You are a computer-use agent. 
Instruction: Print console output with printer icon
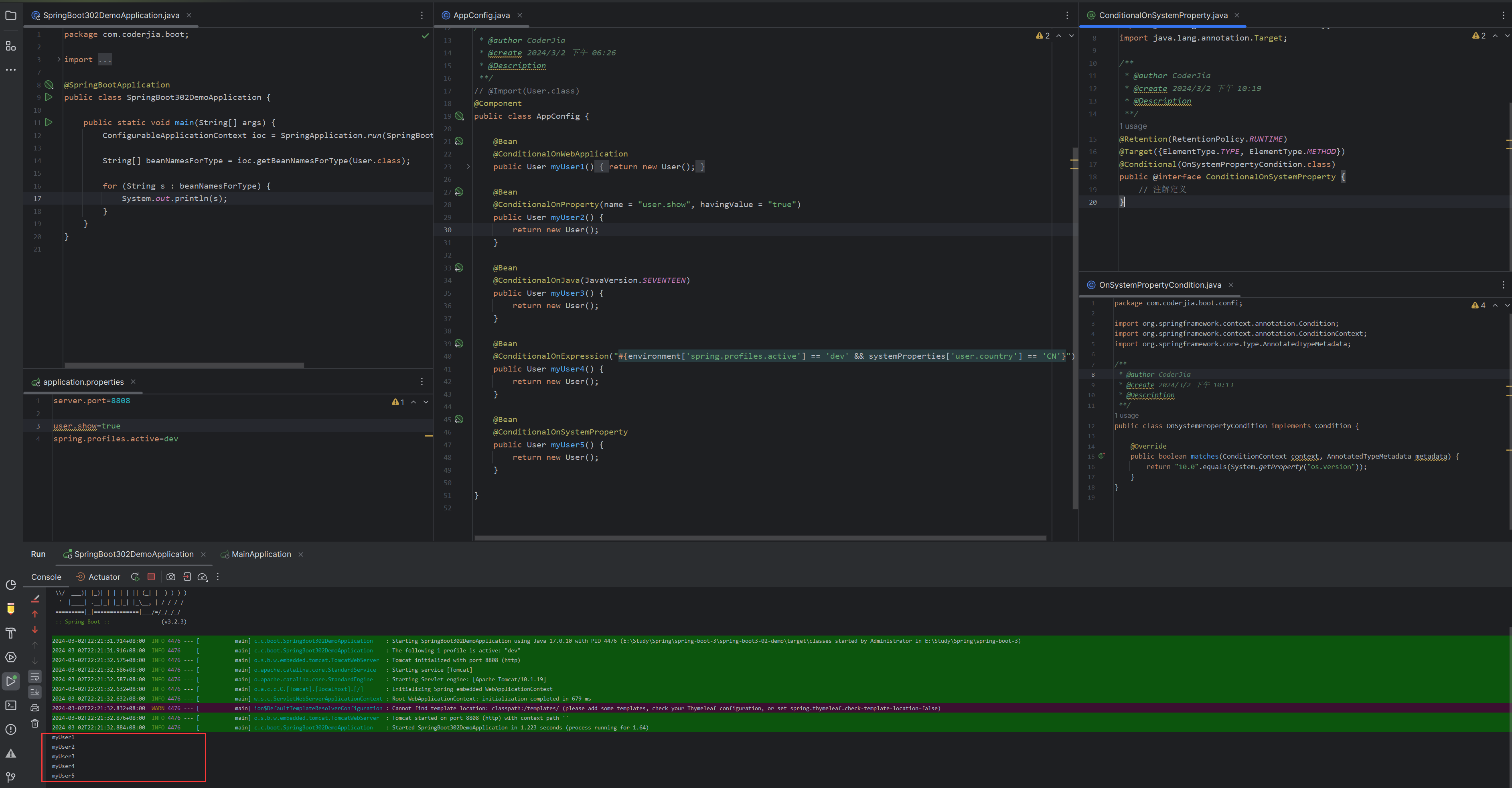pos(35,708)
